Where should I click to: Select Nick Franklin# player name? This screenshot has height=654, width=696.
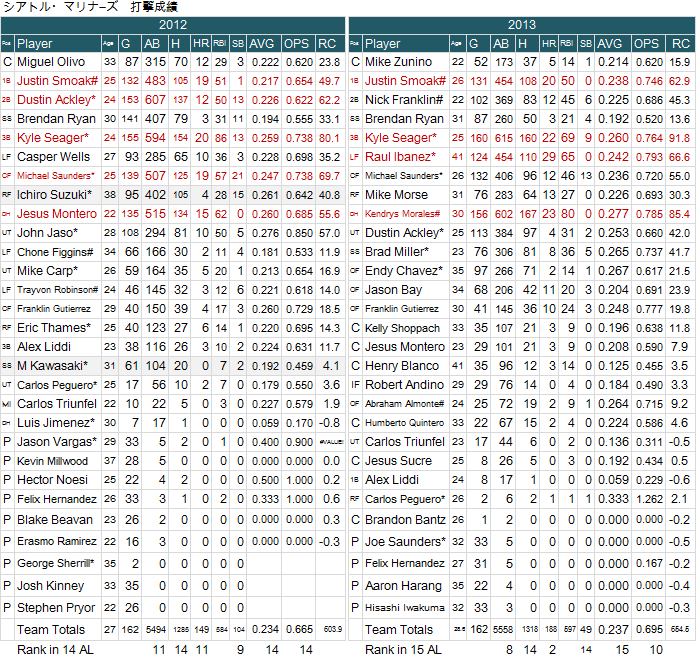click(404, 100)
